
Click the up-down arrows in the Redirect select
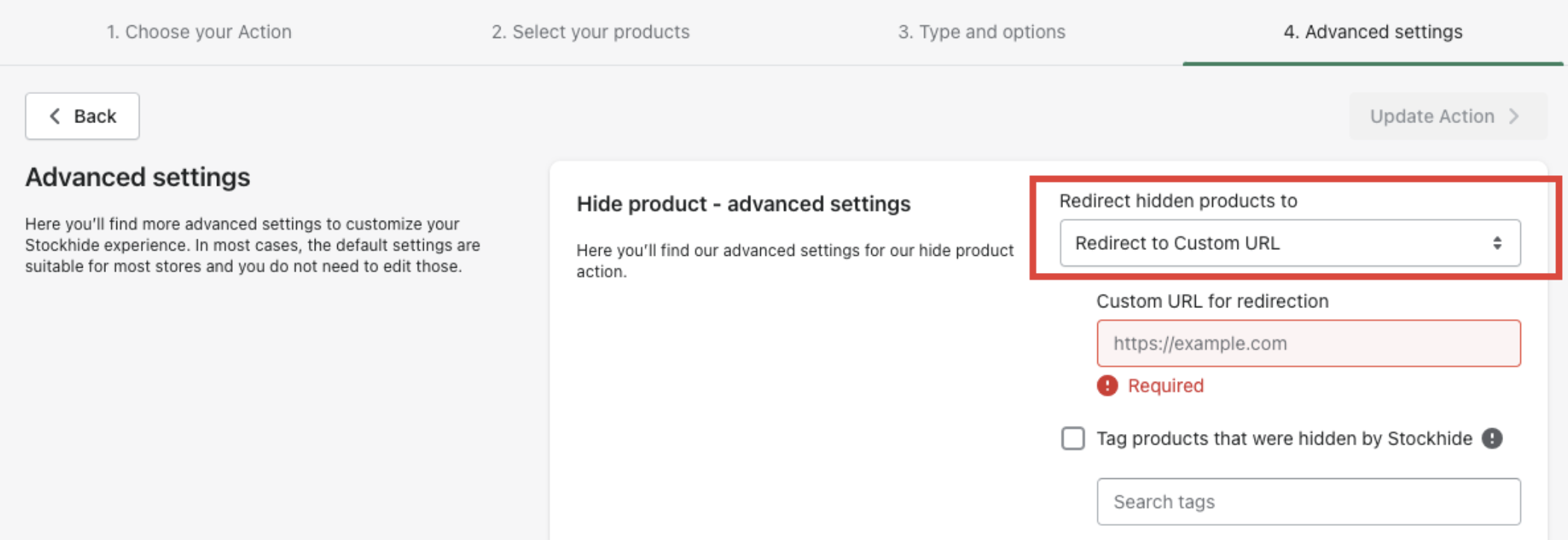pyautogui.click(x=1496, y=243)
